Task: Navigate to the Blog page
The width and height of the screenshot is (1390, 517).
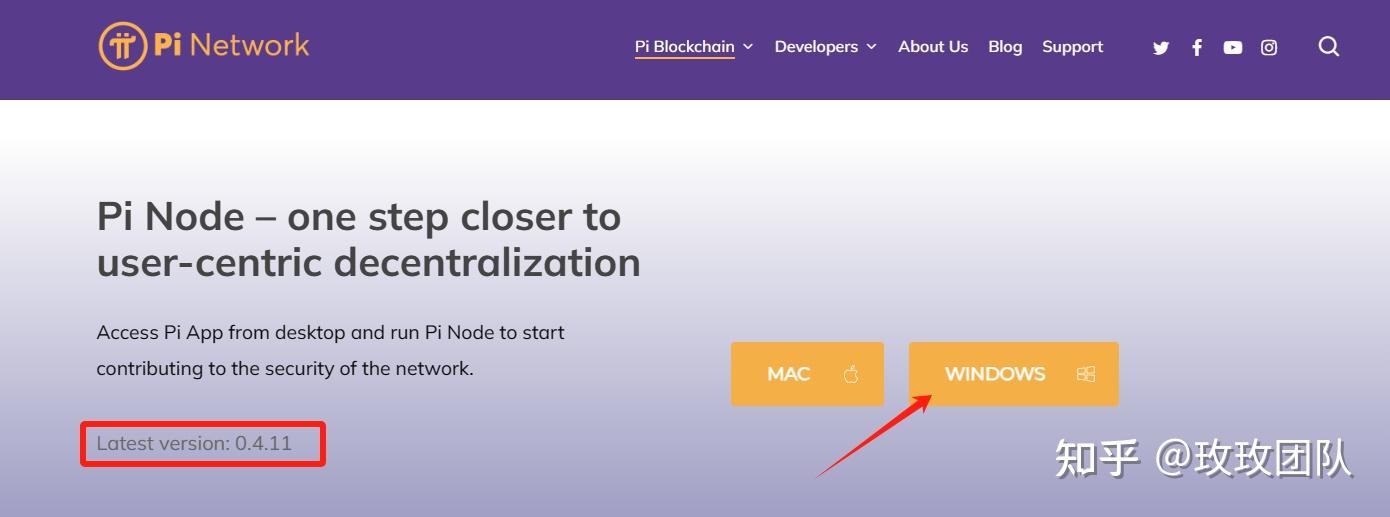Action: click(x=1005, y=47)
